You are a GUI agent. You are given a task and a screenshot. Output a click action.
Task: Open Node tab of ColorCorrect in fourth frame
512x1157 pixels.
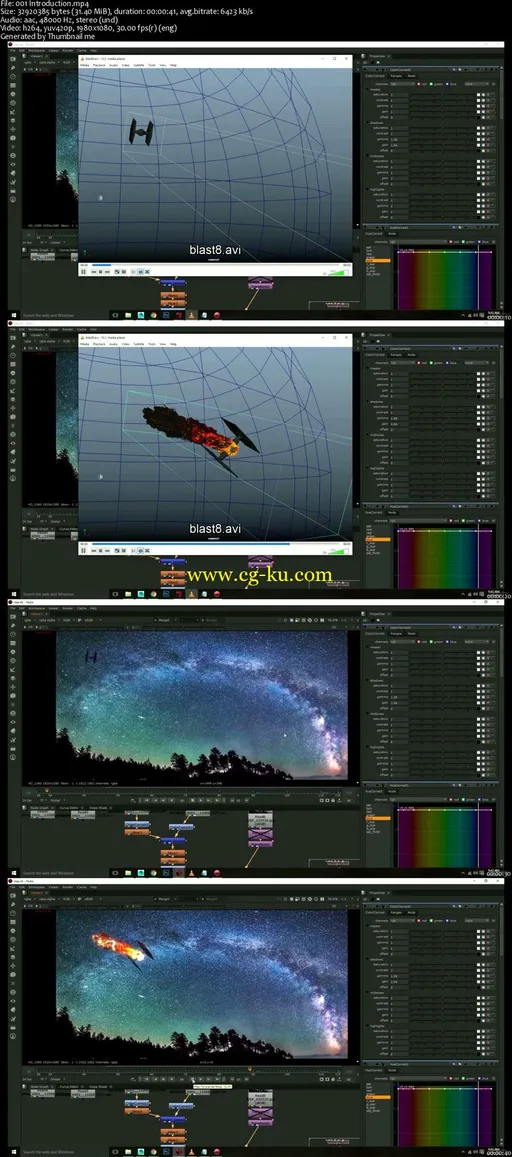(412, 912)
